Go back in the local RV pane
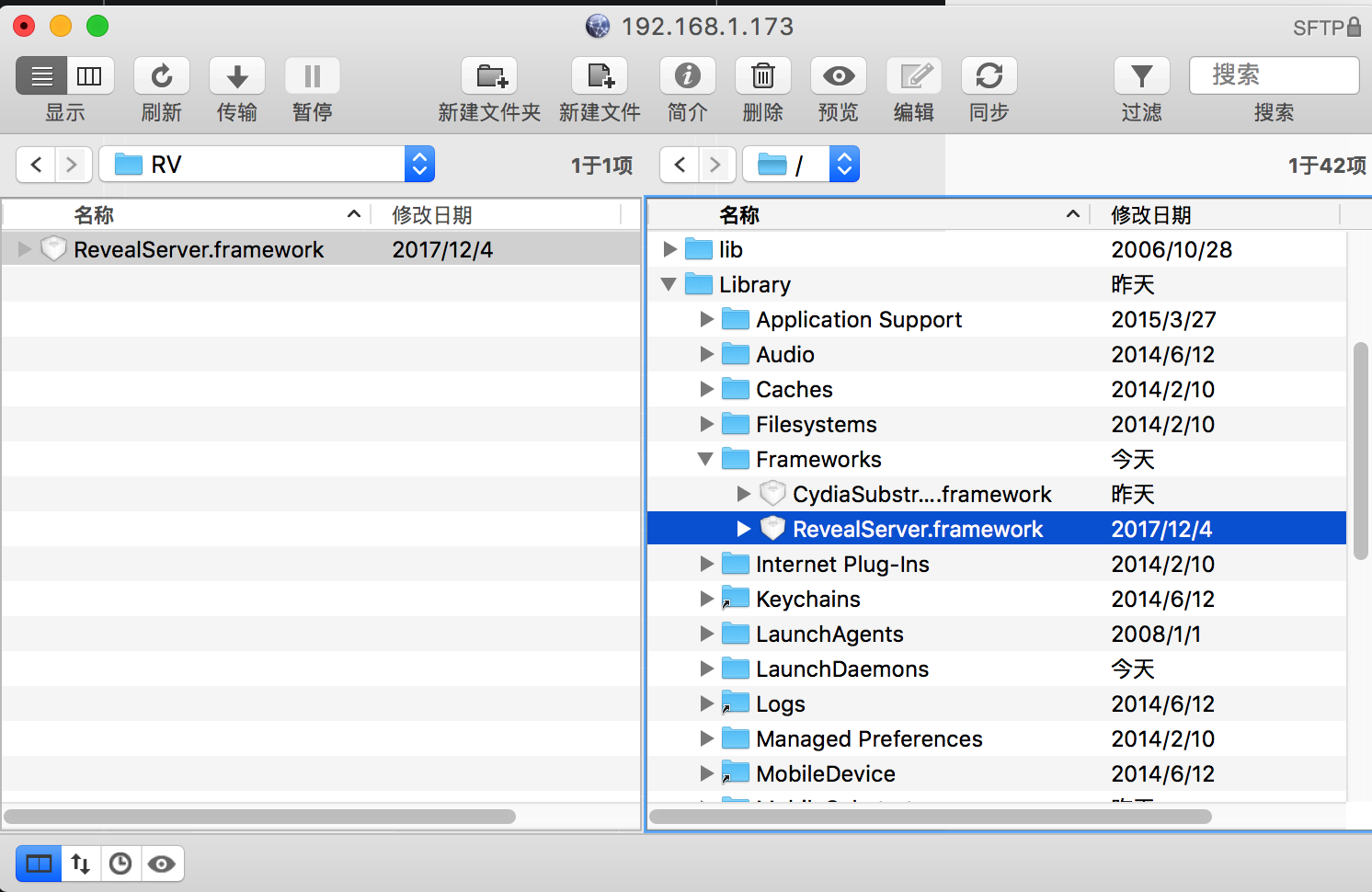The width and height of the screenshot is (1372, 892). (x=36, y=165)
